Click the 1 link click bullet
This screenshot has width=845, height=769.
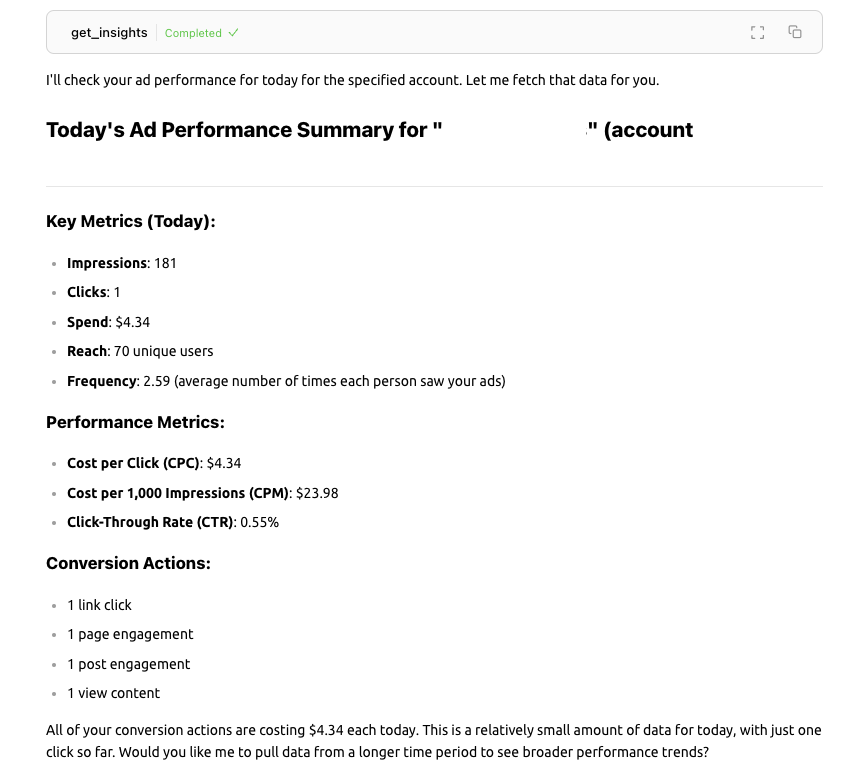point(98,605)
